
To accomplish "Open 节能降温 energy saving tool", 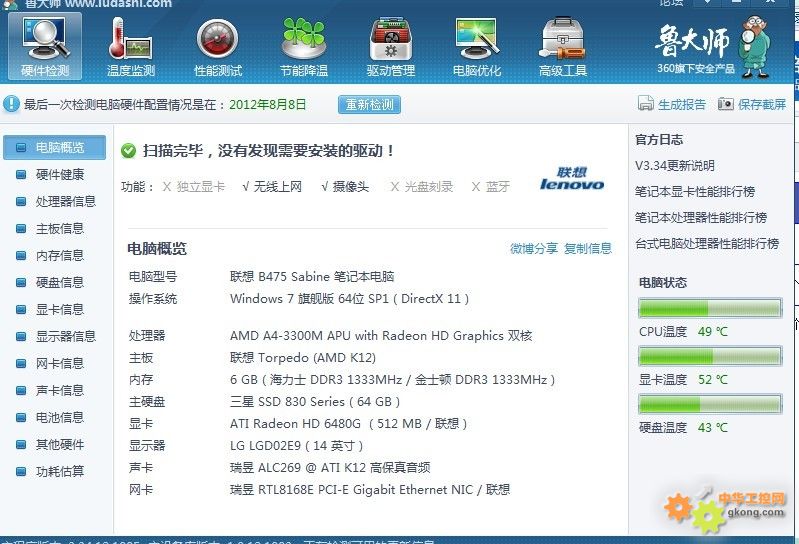I will coord(304,46).
